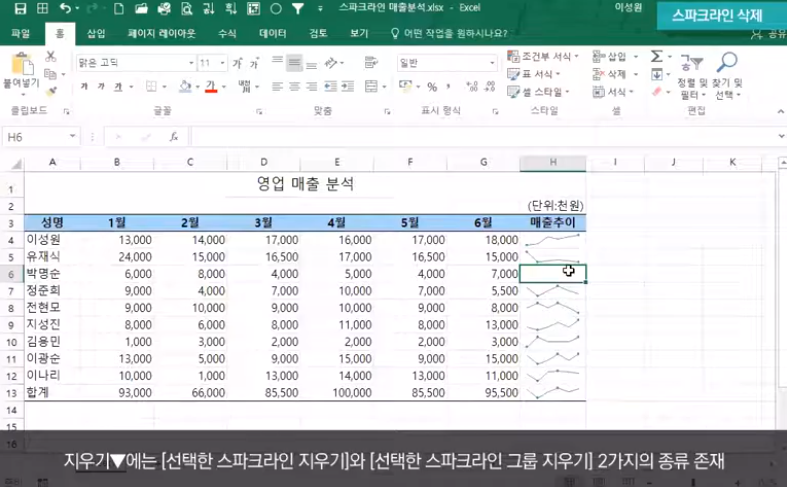Viewport: 787px width, 487px height.
Task: Open the New blank document icon
Action: pyautogui.click(x=119, y=8)
